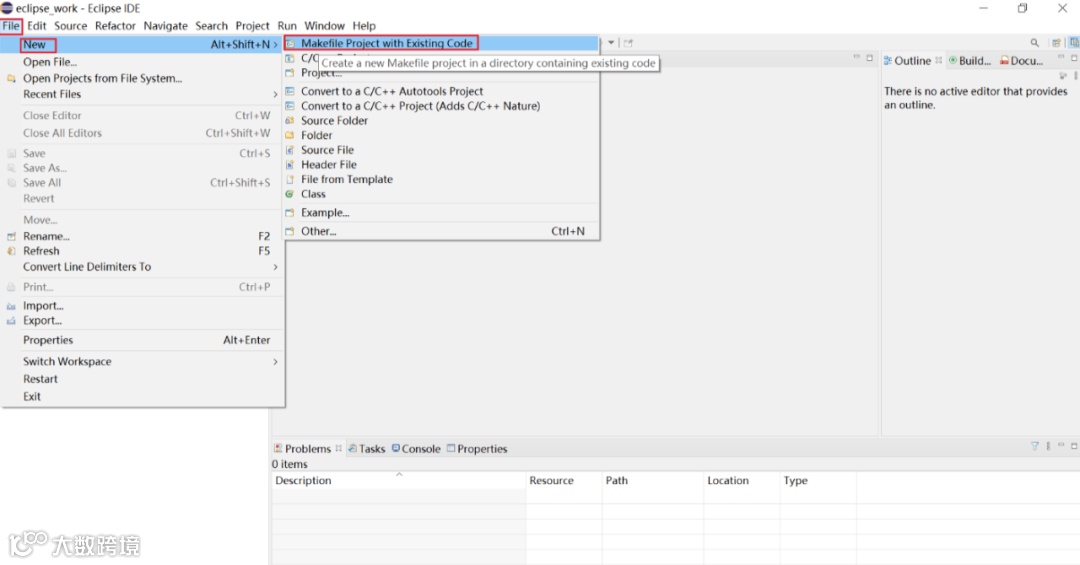Click the search magnifier icon in toolbar
Viewport: 1080px width, 565px height.
tap(1035, 43)
